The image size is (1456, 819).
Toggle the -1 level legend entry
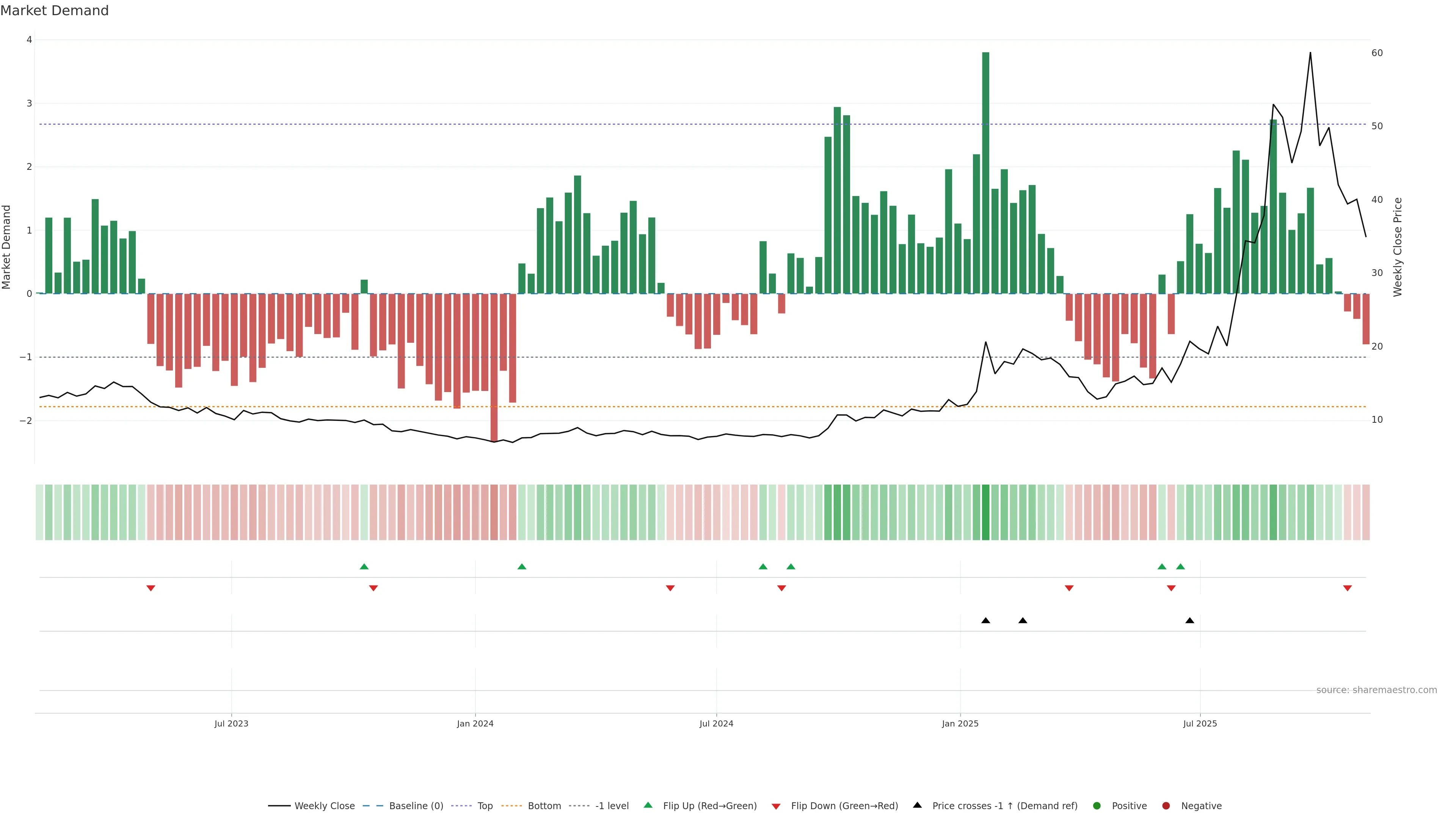pyautogui.click(x=612, y=805)
